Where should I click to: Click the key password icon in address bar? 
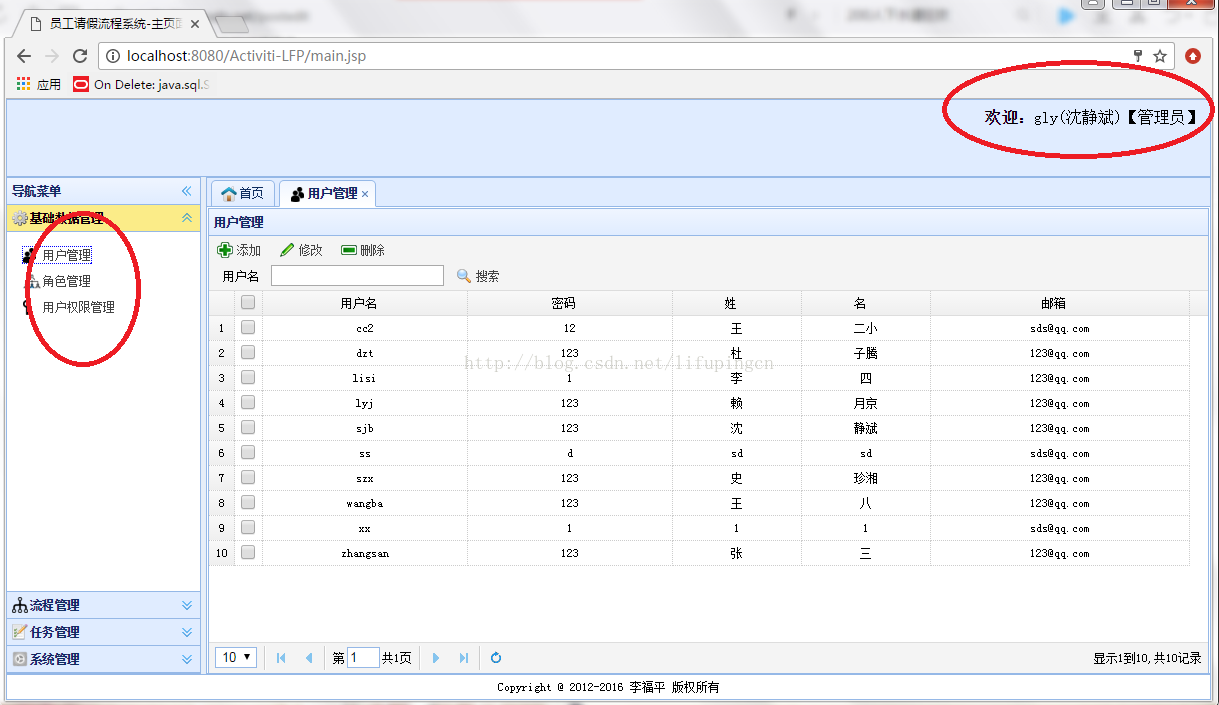point(1138,56)
